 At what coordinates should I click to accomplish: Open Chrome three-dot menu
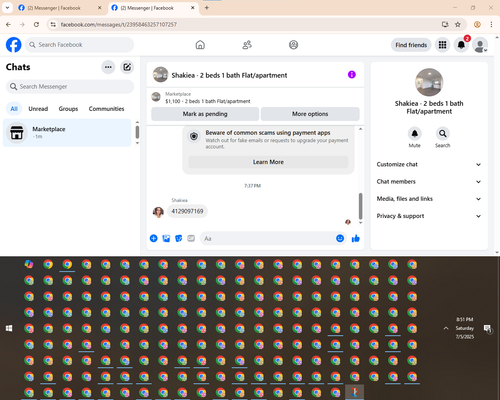pyautogui.click(x=491, y=24)
